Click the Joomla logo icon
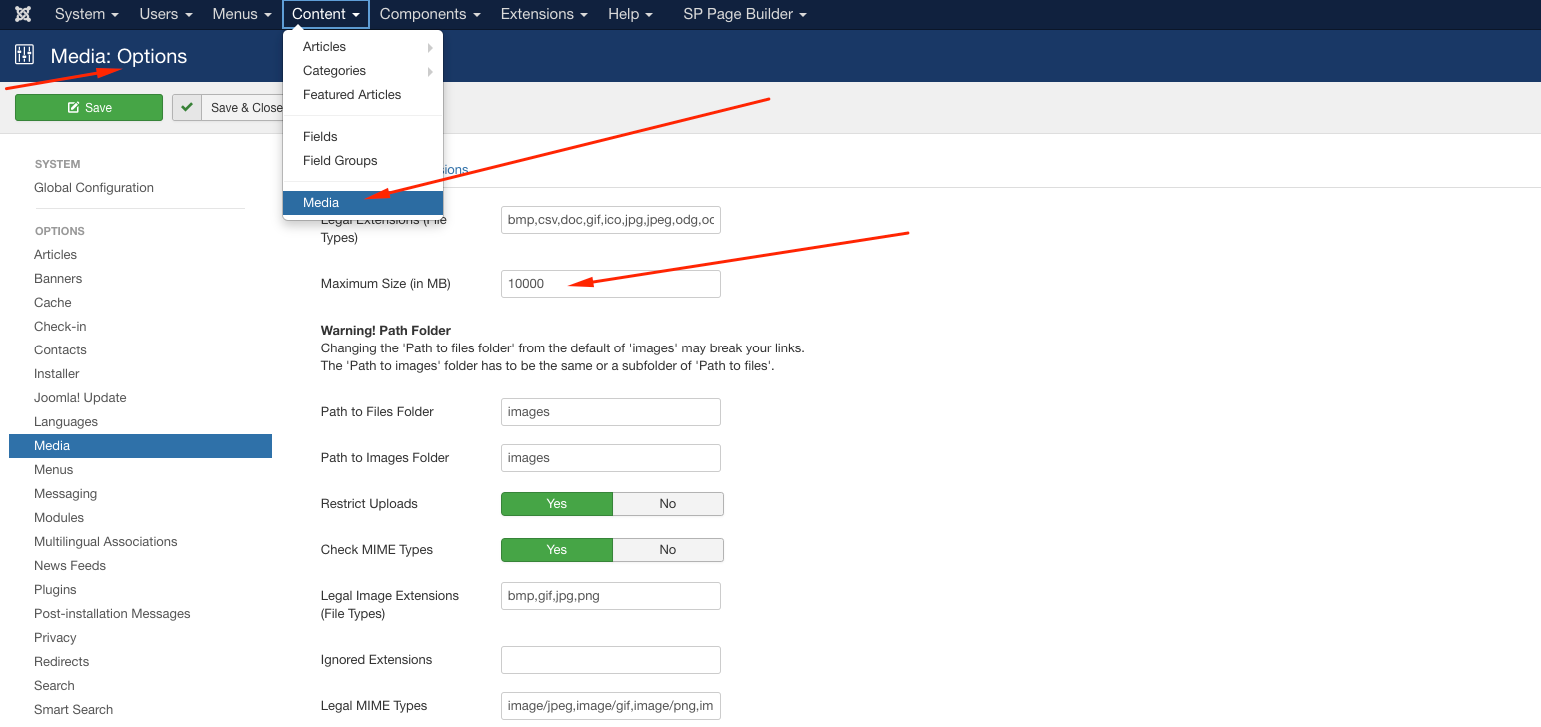Image resolution: width=1541 pixels, height=727 pixels. [23, 14]
